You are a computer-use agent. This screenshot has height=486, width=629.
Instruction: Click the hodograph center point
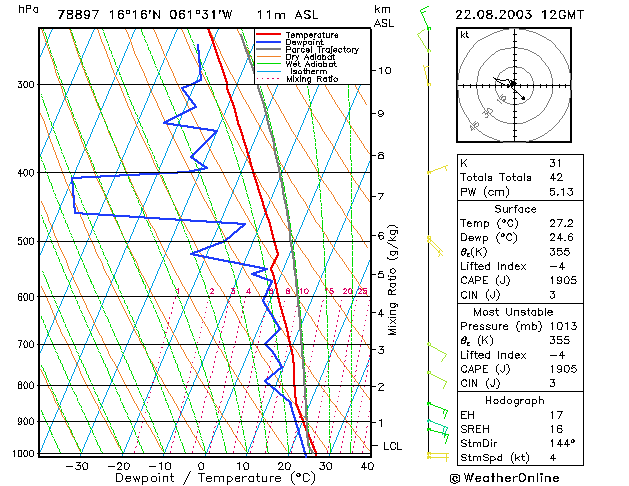click(x=514, y=85)
